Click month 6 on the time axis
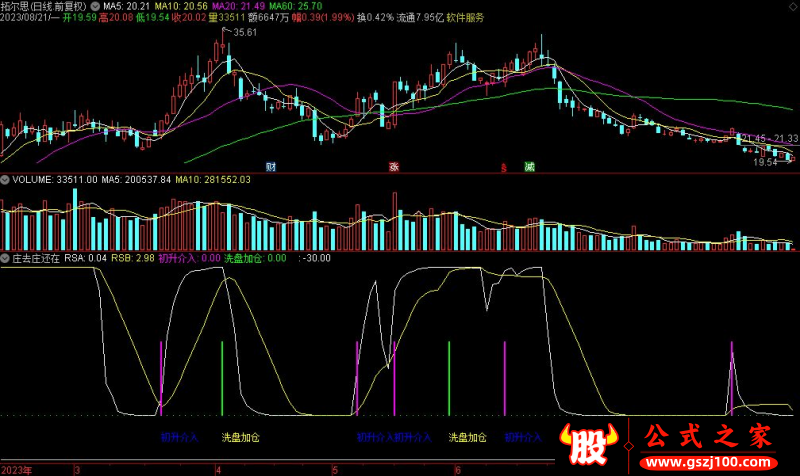Viewport: 800px width, 476px height. [458, 470]
